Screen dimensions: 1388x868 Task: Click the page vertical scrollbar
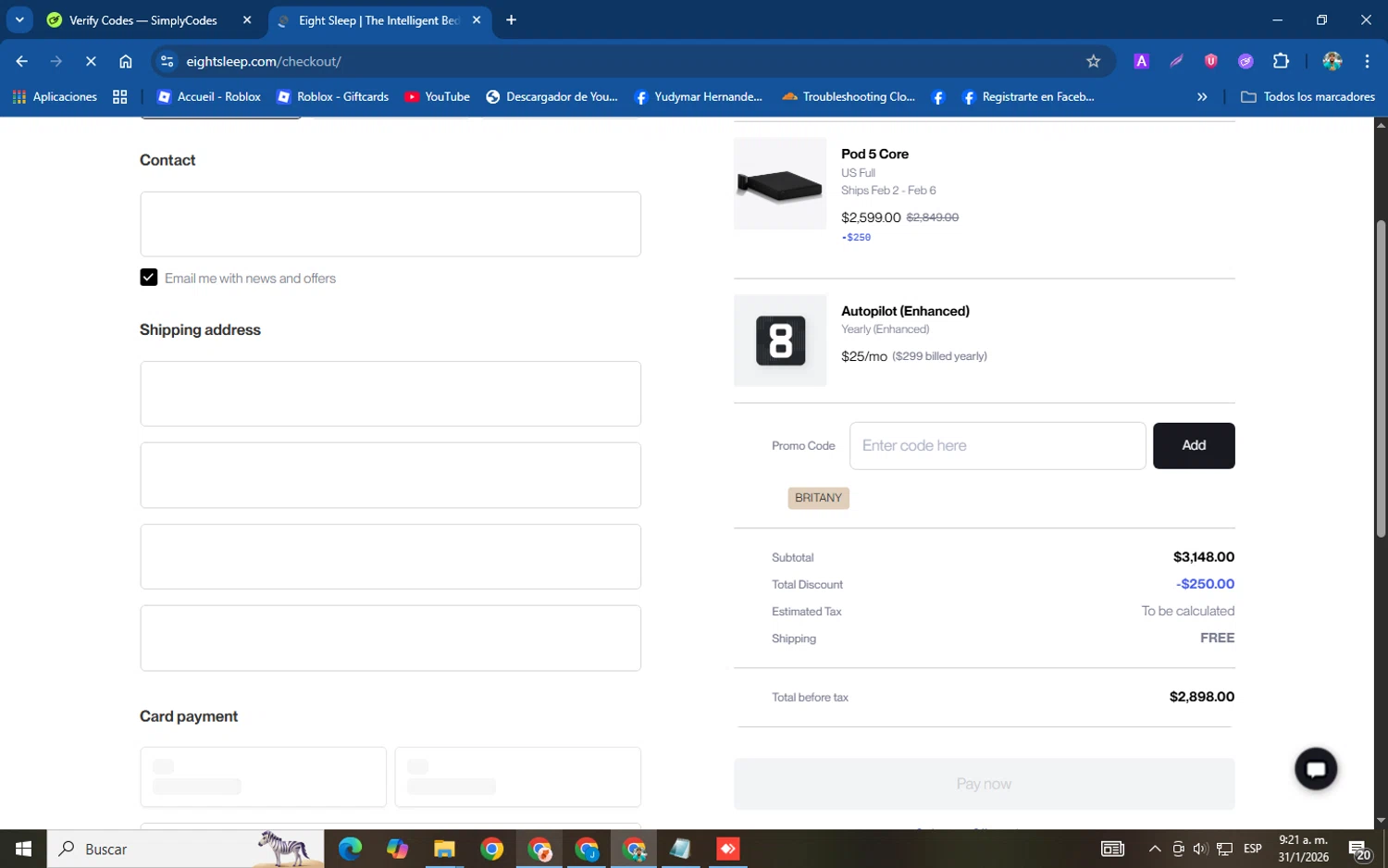pyautogui.click(x=1381, y=378)
